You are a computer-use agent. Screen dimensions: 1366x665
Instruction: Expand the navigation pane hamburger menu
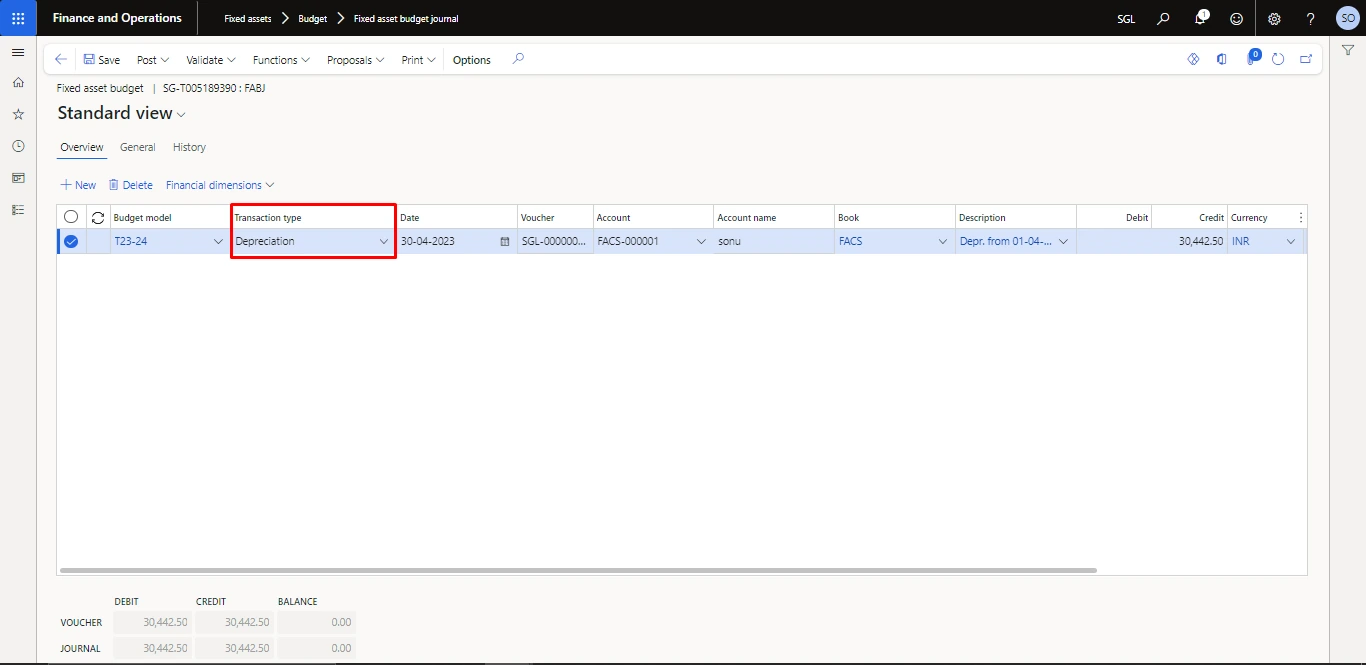tap(18, 52)
